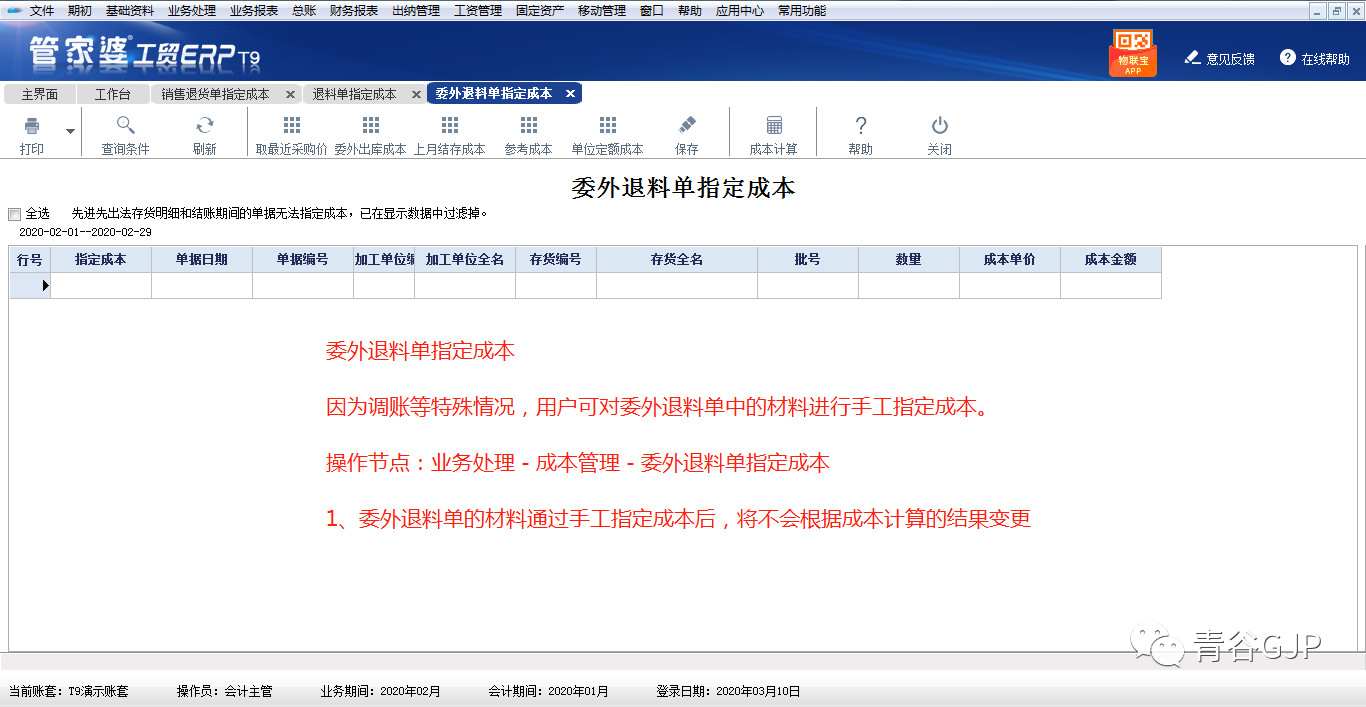Click the 物联宝APP QR code badge
Viewport: 1366px width, 707px height.
click(x=1133, y=51)
